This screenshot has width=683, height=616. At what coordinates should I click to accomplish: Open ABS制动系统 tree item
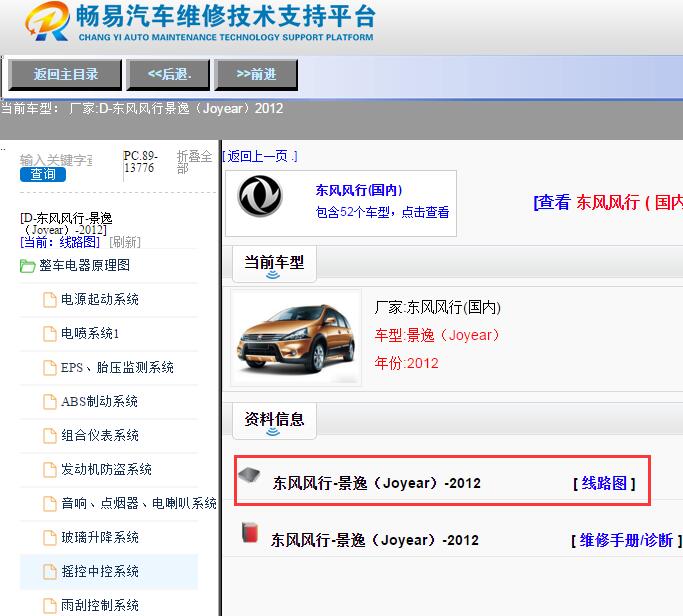tap(99, 402)
